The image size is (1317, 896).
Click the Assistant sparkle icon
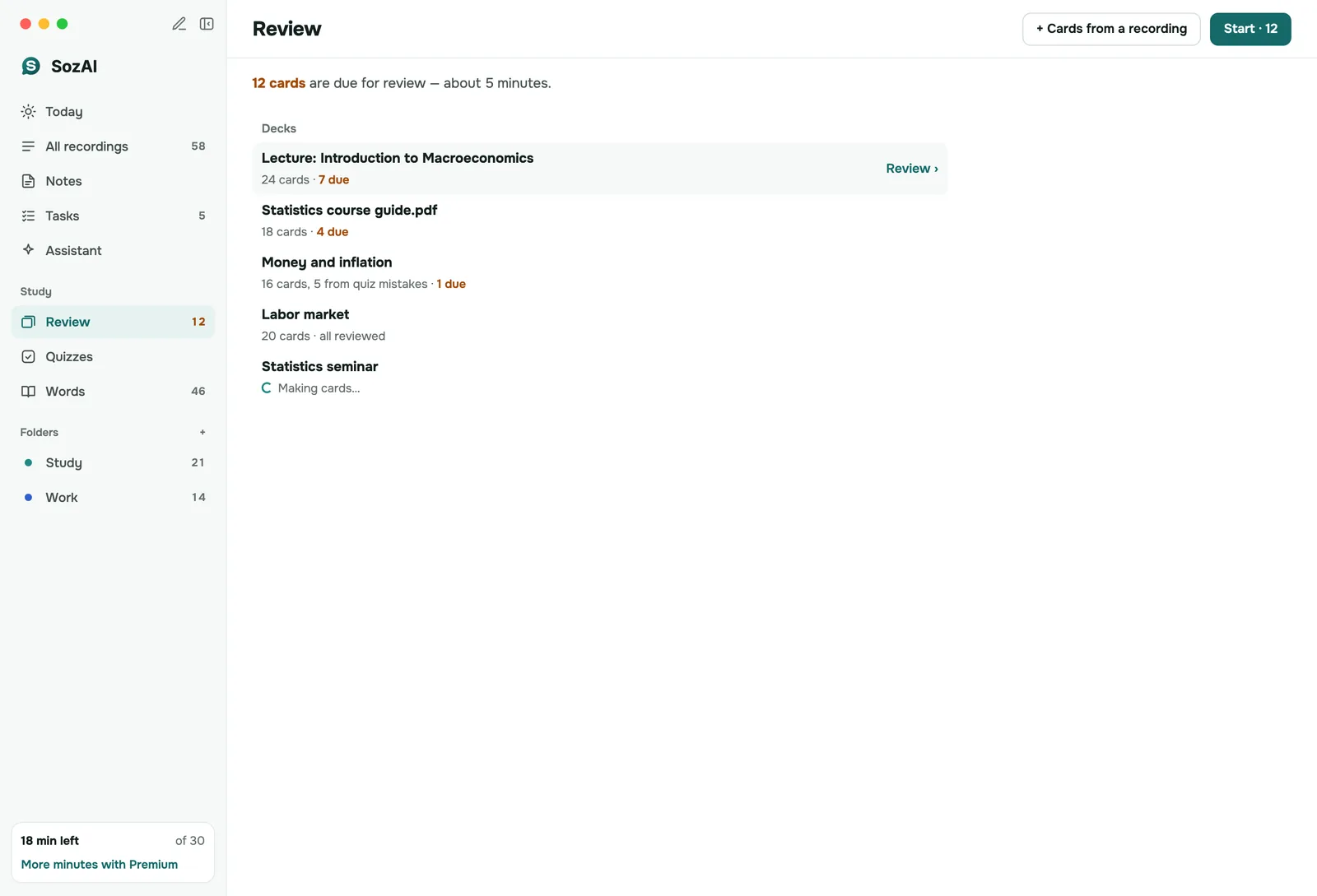[x=28, y=249]
